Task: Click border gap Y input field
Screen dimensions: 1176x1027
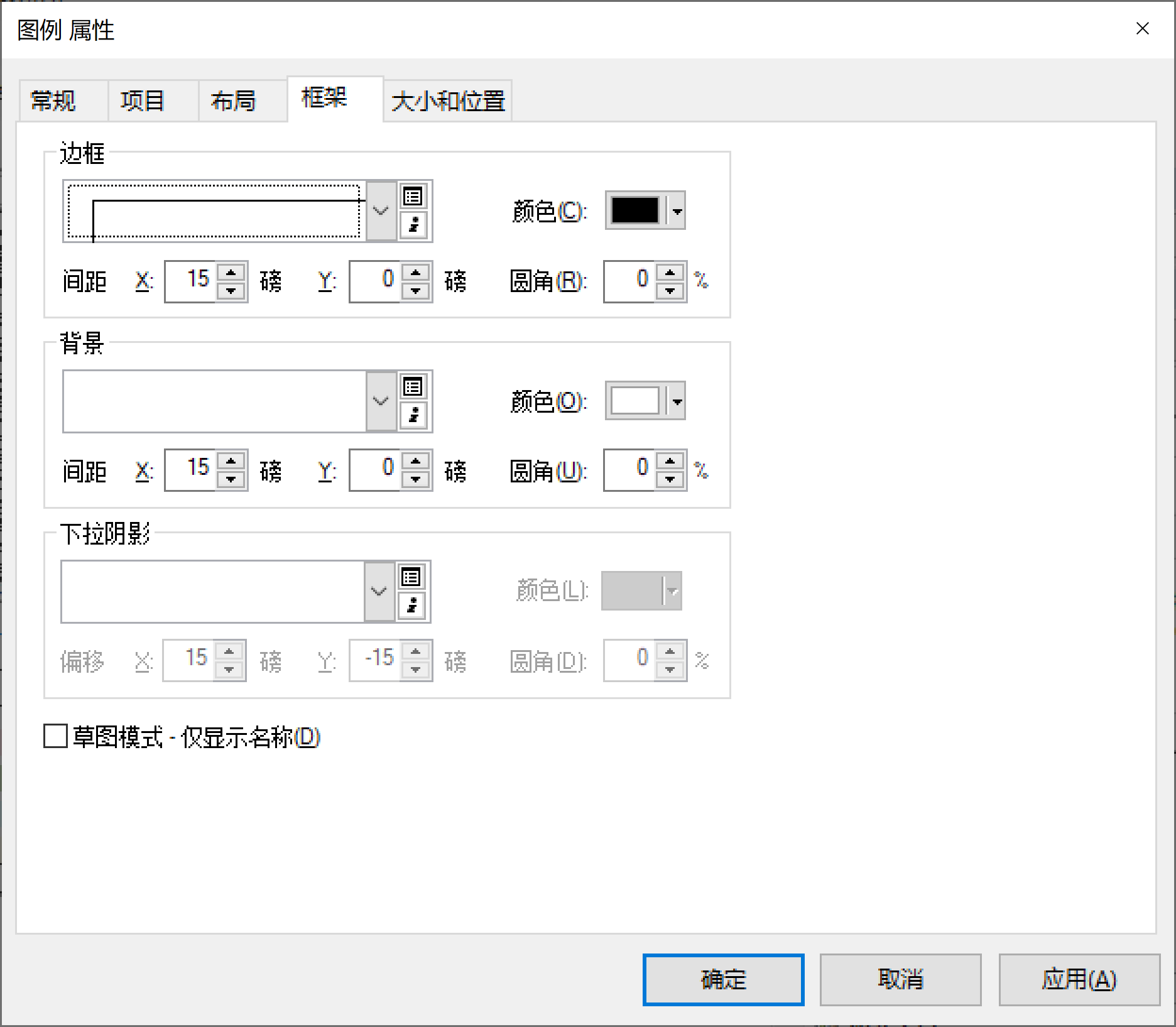Action: click(x=376, y=281)
